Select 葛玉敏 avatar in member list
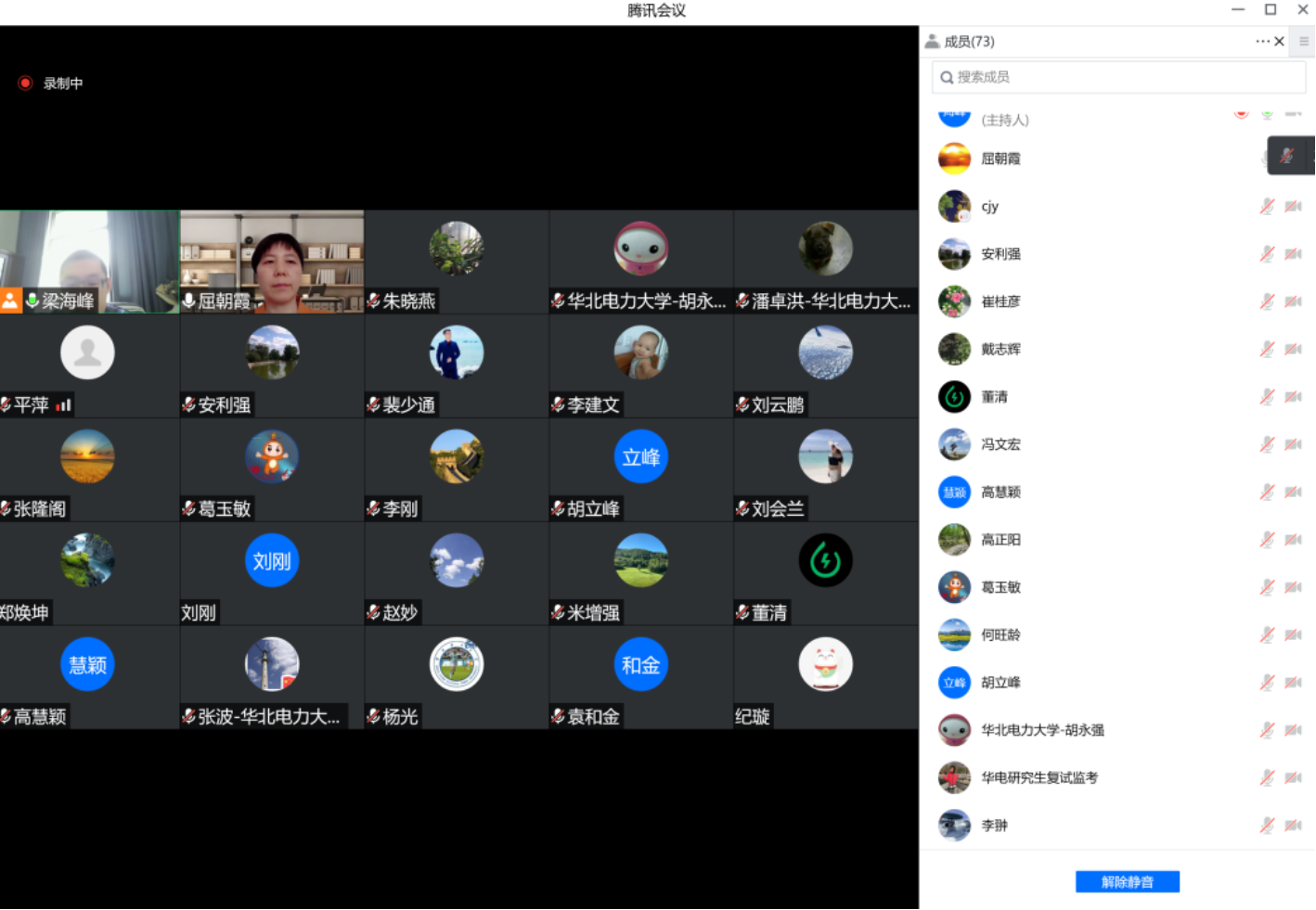 coord(954,587)
